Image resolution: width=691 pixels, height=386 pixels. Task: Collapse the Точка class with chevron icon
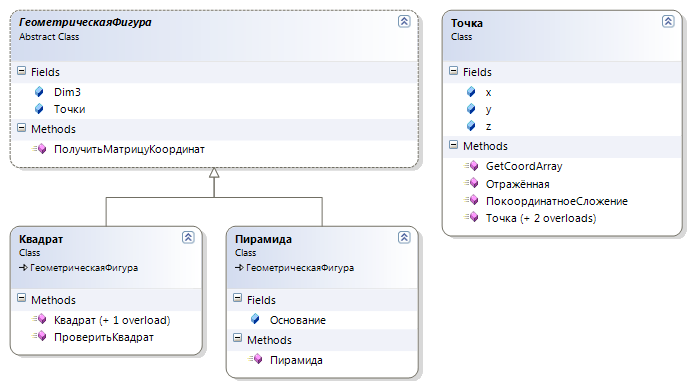[668, 21]
